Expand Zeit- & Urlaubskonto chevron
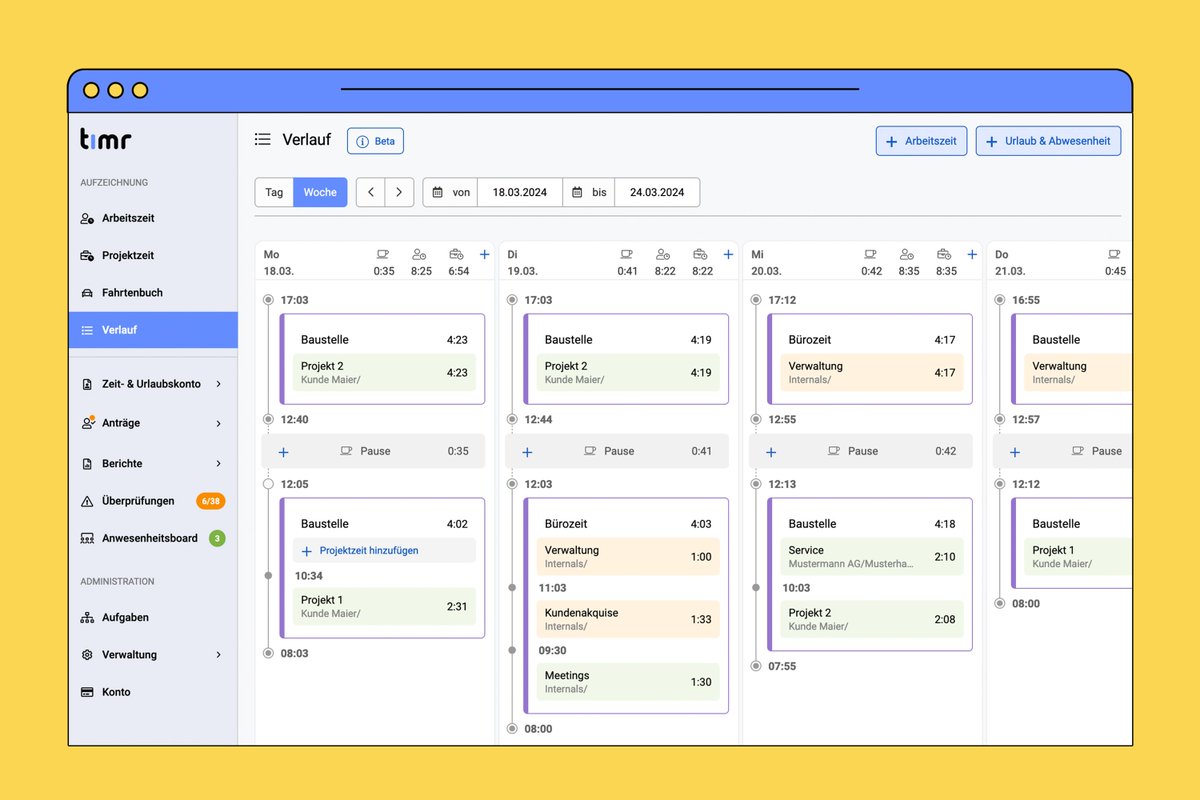Screen dimensions: 1200x800 coord(219,384)
